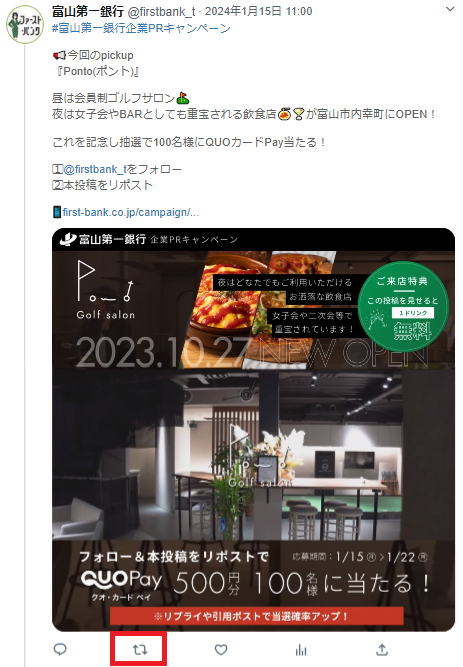Click the red リプライや引用ポスト notice bar
This screenshot has height=667, width=463.
[257, 616]
